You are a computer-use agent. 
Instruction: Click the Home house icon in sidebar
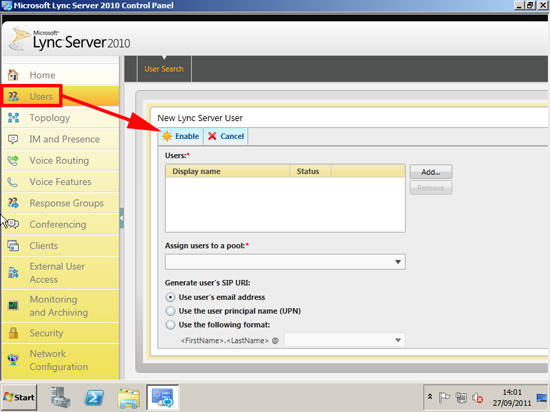coord(13,75)
